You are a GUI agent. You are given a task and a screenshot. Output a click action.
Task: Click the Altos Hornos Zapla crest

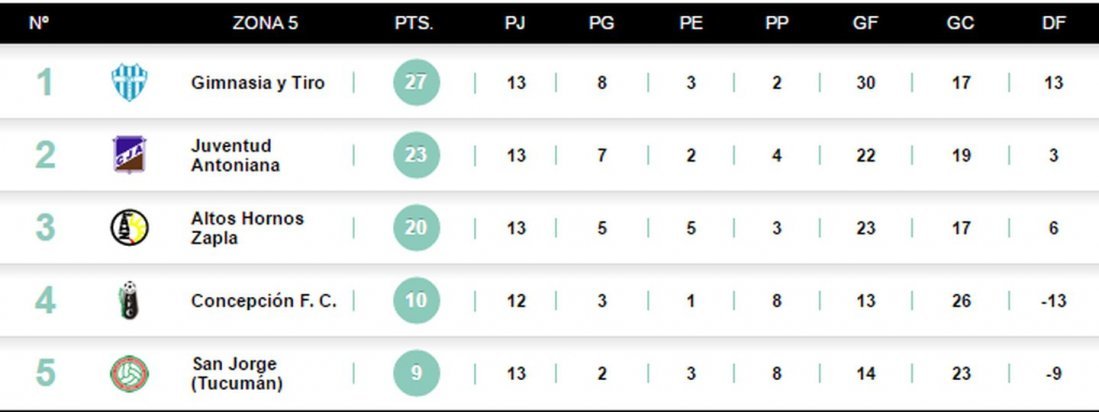coord(130,228)
